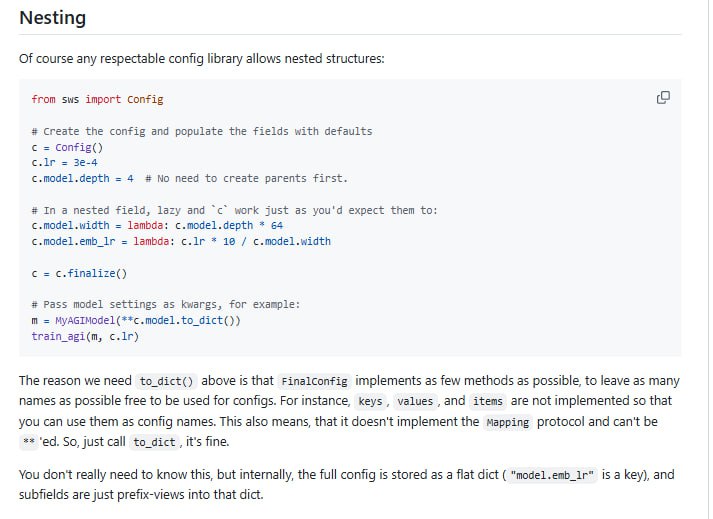Click the 'from sws import Config' line

click(97, 99)
